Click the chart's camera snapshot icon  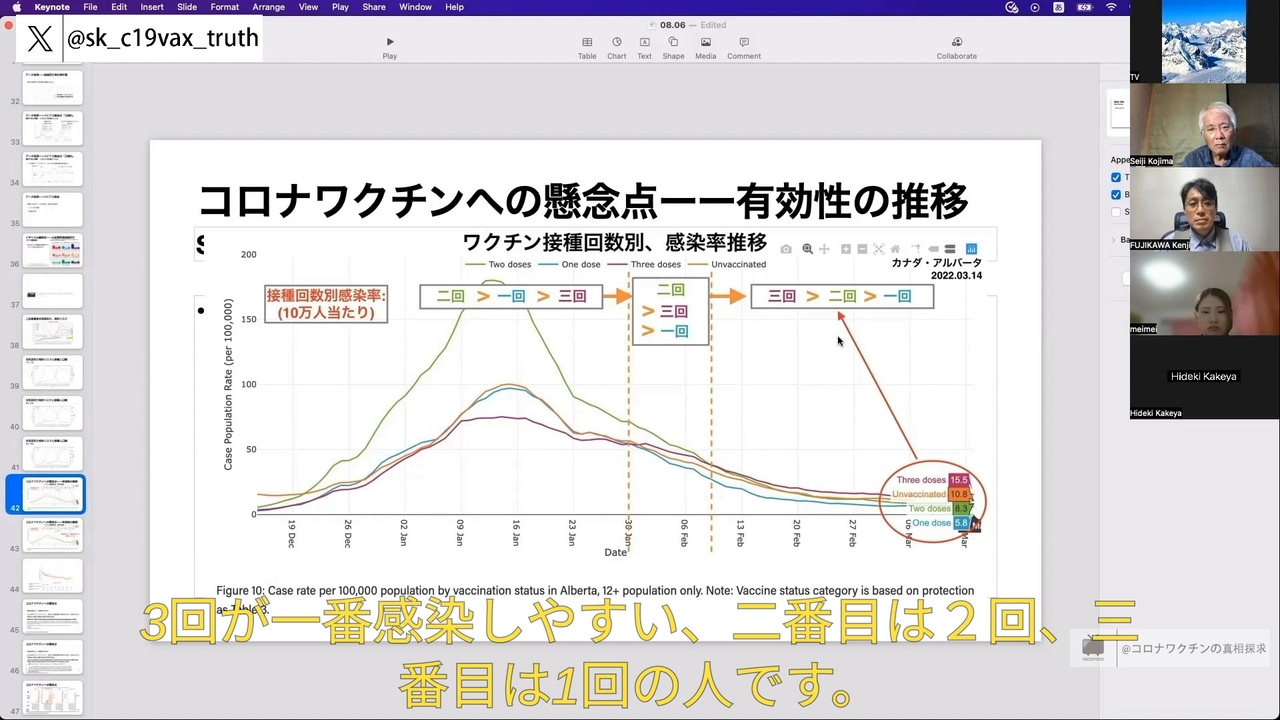point(786,249)
